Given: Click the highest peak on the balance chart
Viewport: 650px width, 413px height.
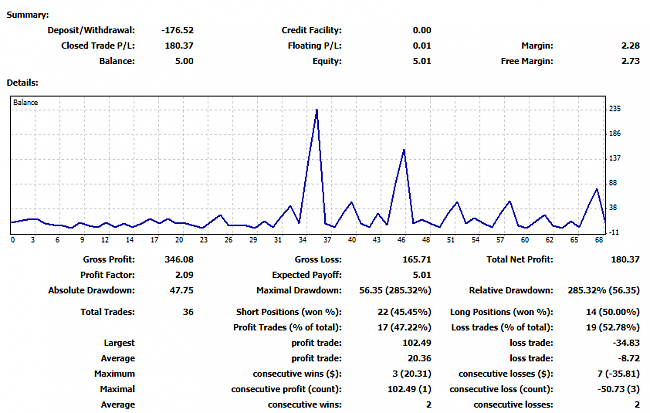Looking at the screenshot, I should tap(317, 110).
